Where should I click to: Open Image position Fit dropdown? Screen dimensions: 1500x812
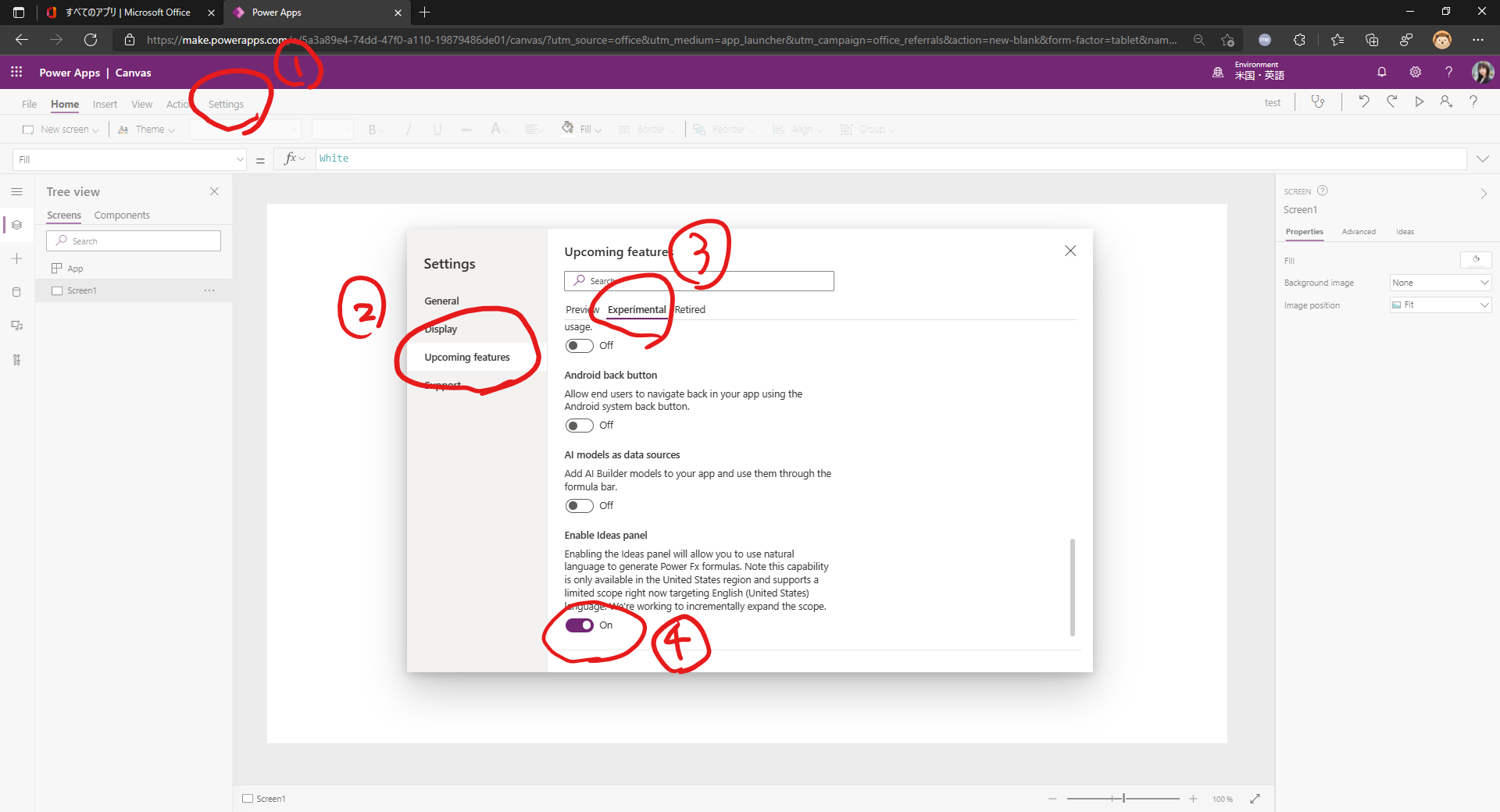point(1441,305)
